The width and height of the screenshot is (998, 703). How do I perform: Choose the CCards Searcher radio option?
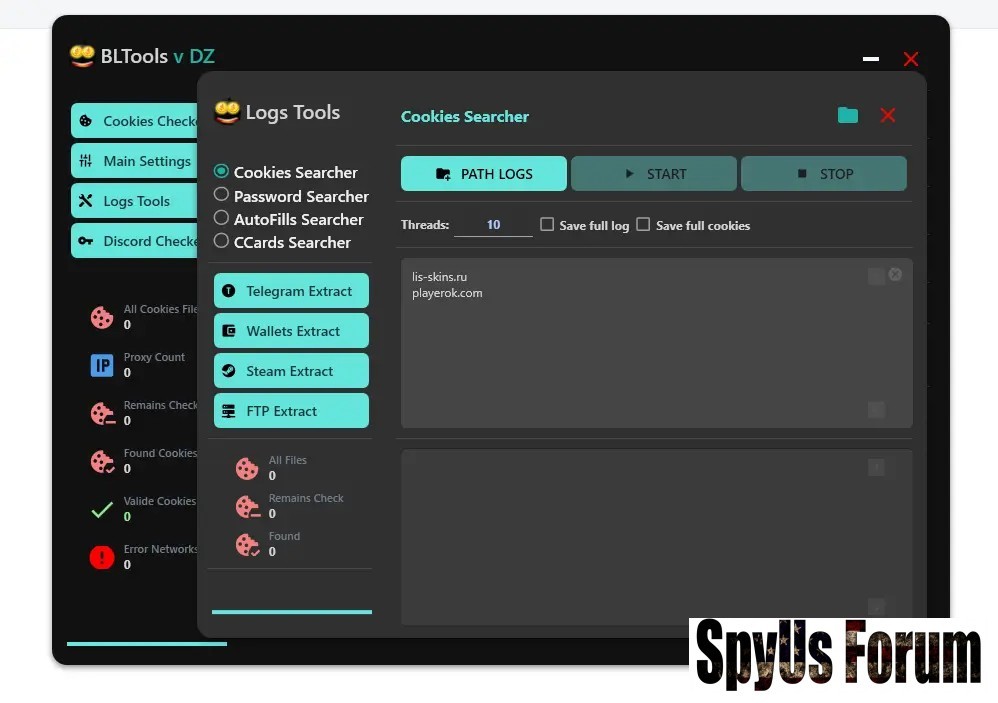click(x=222, y=241)
